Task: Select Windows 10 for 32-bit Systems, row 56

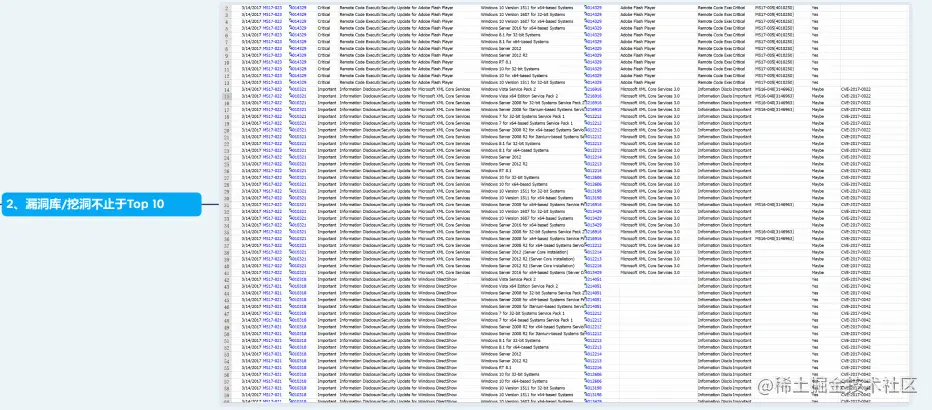Action: 511,374
